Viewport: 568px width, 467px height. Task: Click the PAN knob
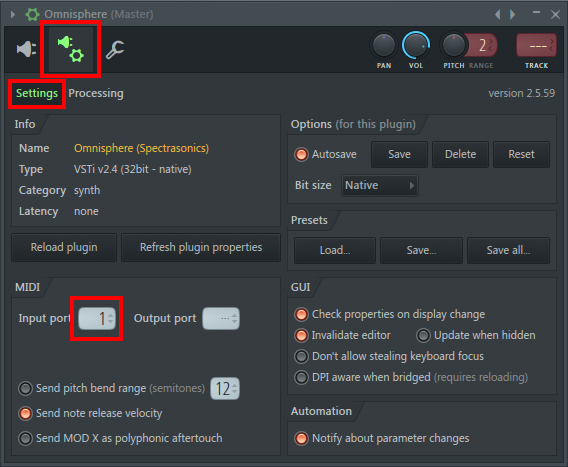(384, 45)
